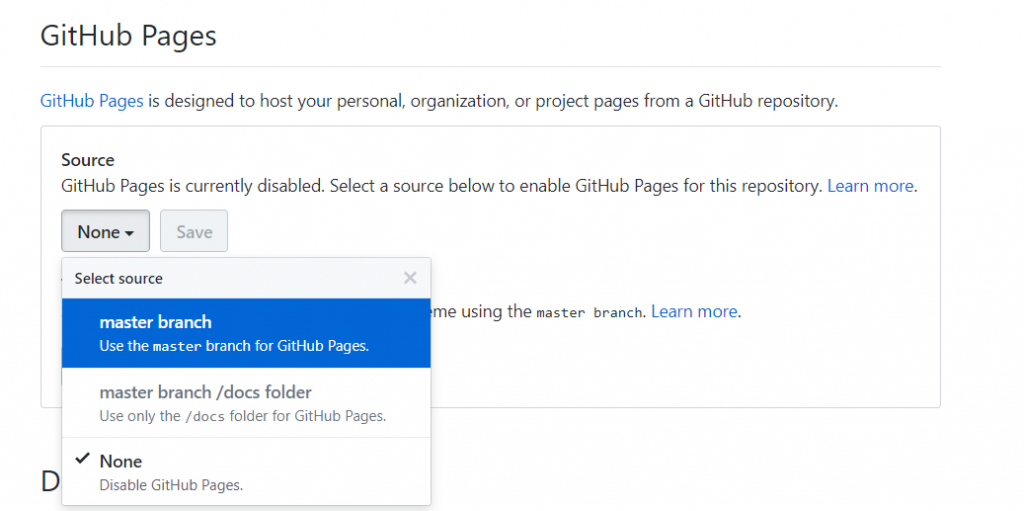The width and height of the screenshot is (1024, 511).
Task: Click the monospace 'master branch' theme text
Action: pyautogui.click(x=588, y=313)
